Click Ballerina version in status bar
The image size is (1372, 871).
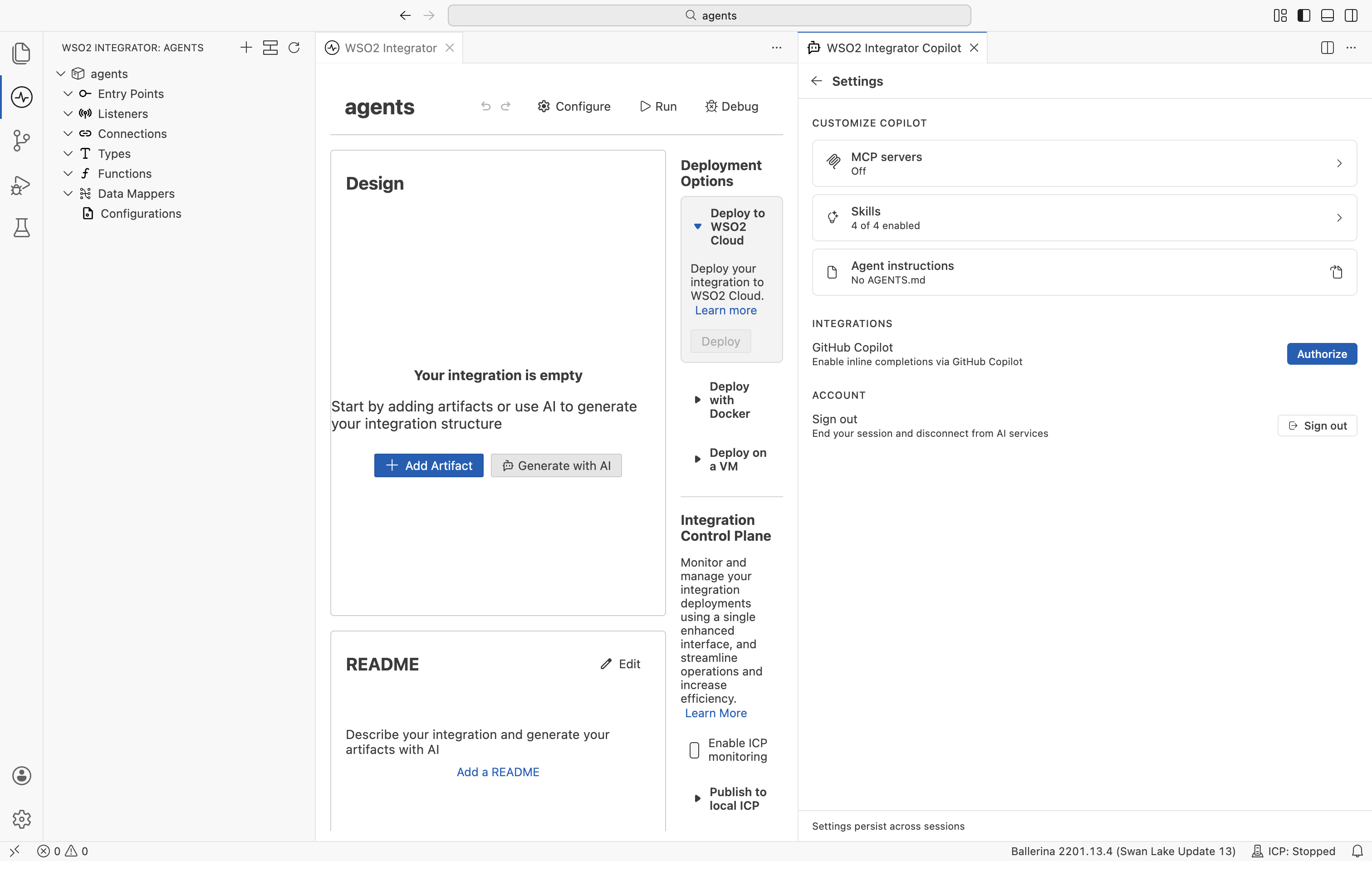click(x=1123, y=851)
